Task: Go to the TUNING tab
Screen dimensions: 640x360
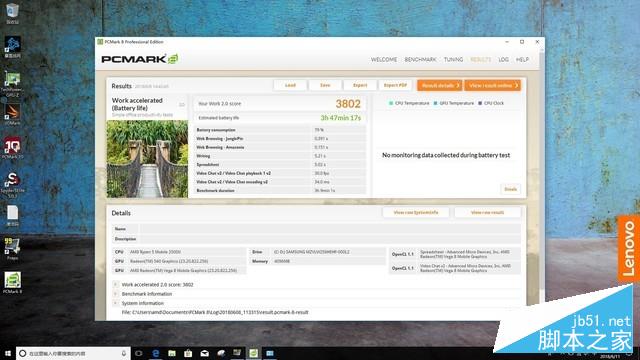Action: pos(453,60)
